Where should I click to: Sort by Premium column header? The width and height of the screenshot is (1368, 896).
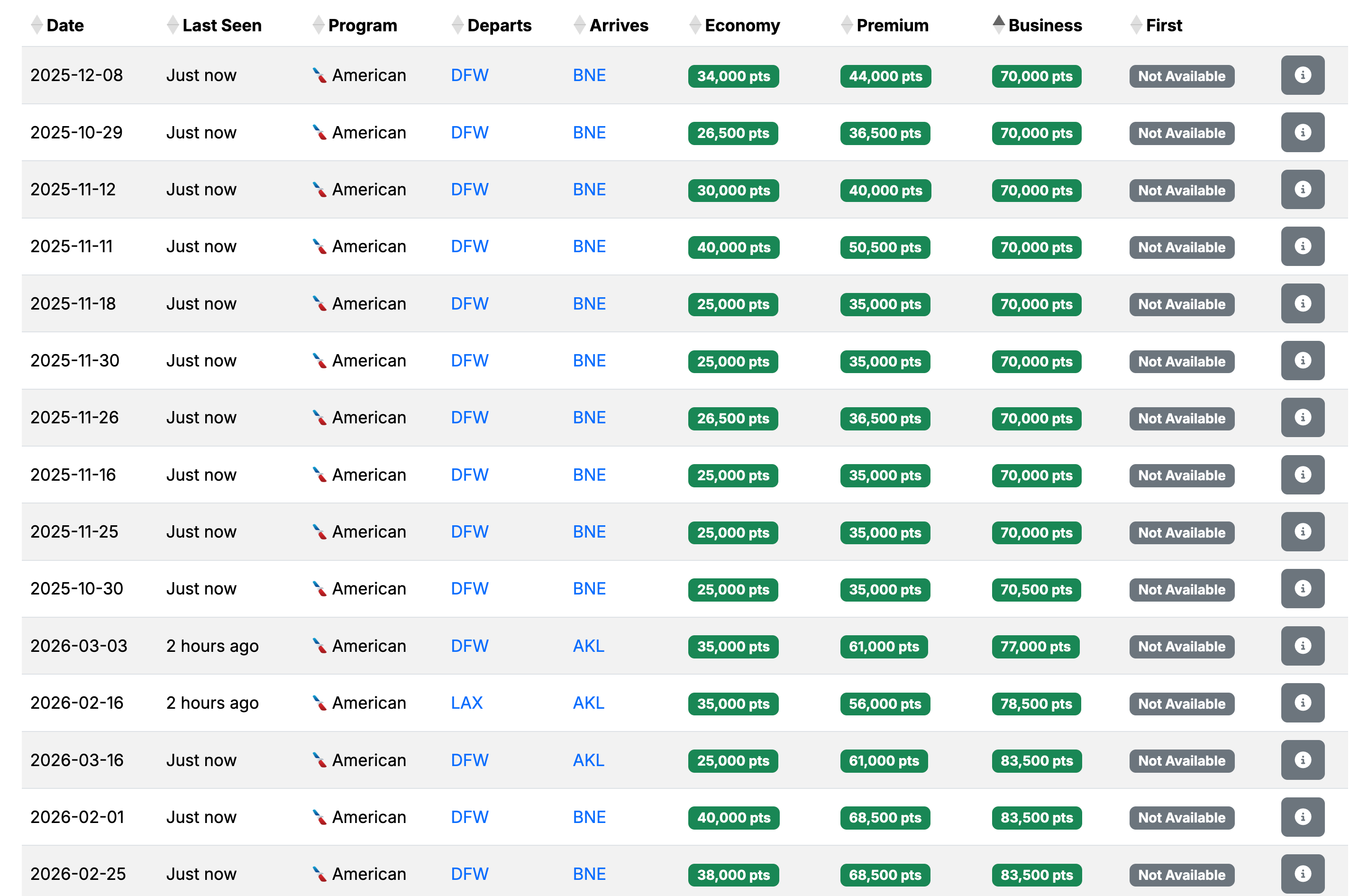tap(892, 25)
